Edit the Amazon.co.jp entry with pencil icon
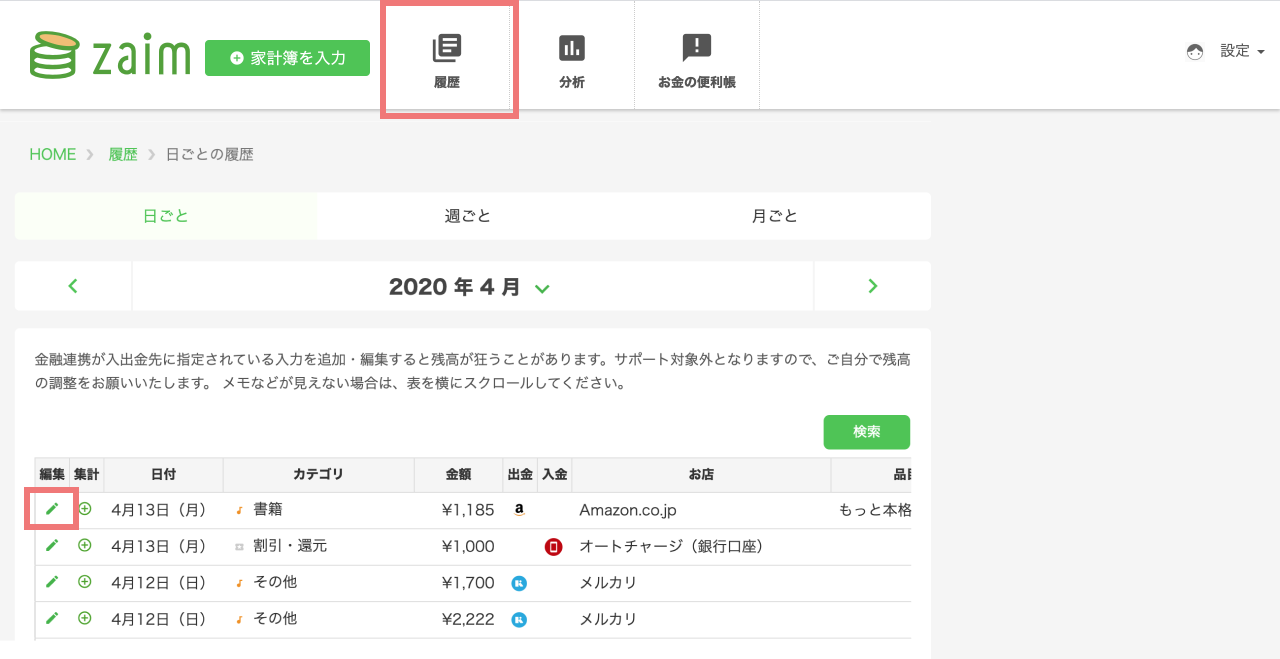The image size is (1280, 659). click(52, 509)
